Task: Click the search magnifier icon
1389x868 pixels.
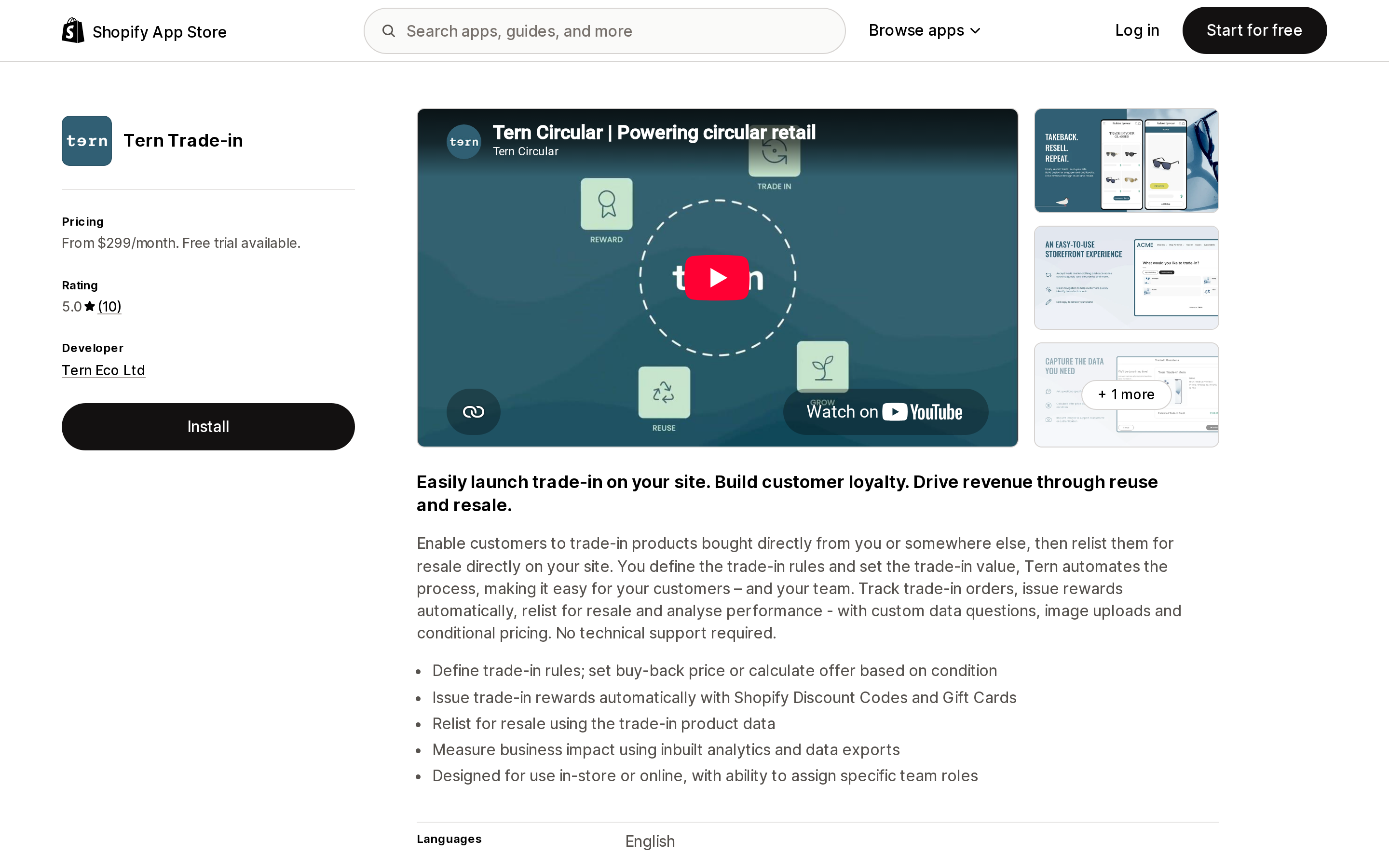Action: coord(389,31)
